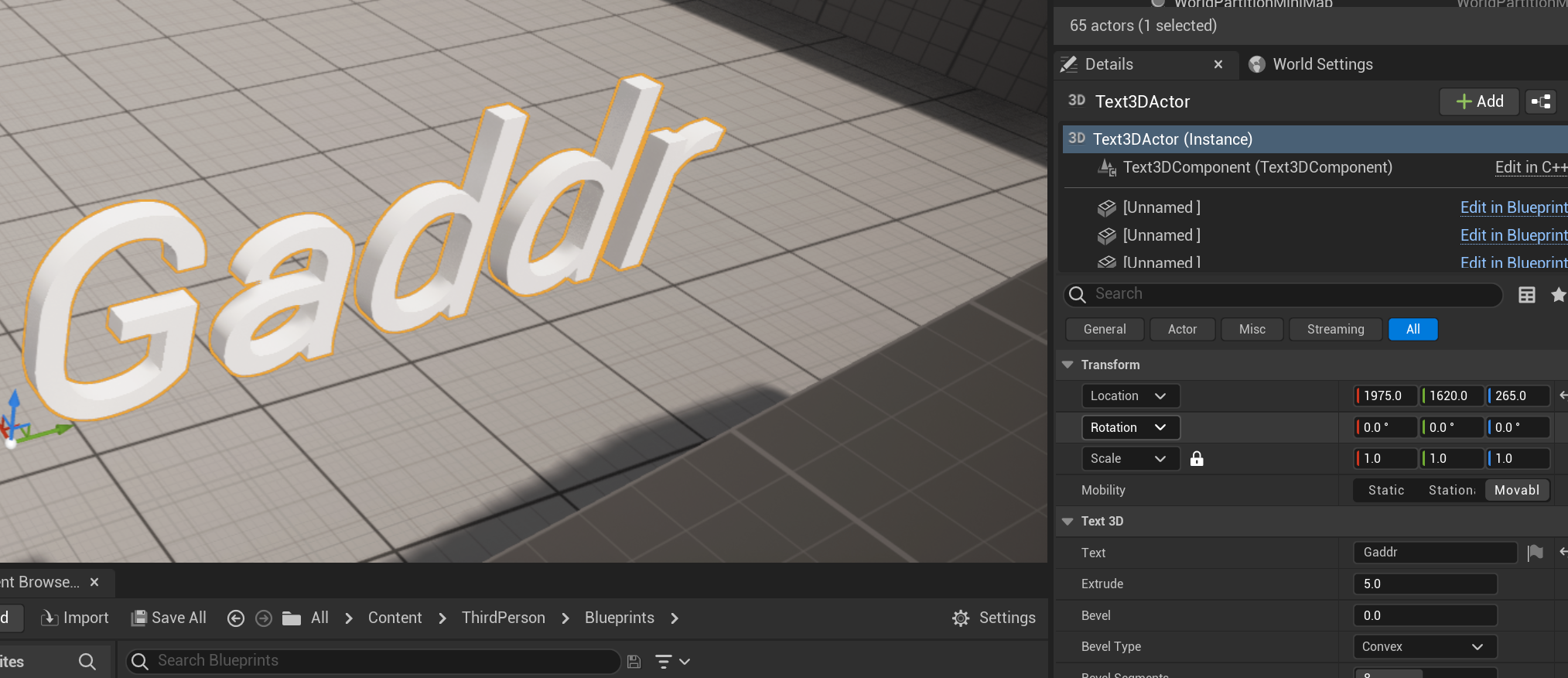This screenshot has width=1568, height=678.
Task: Click the Extrude value field
Action: 1424,584
